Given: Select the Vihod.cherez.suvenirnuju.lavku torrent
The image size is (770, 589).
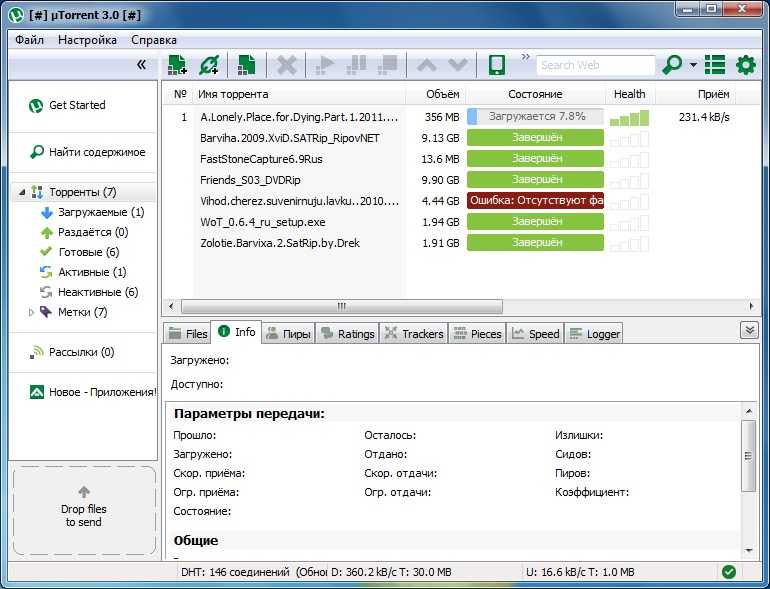Looking at the screenshot, I should pyautogui.click(x=300, y=201).
